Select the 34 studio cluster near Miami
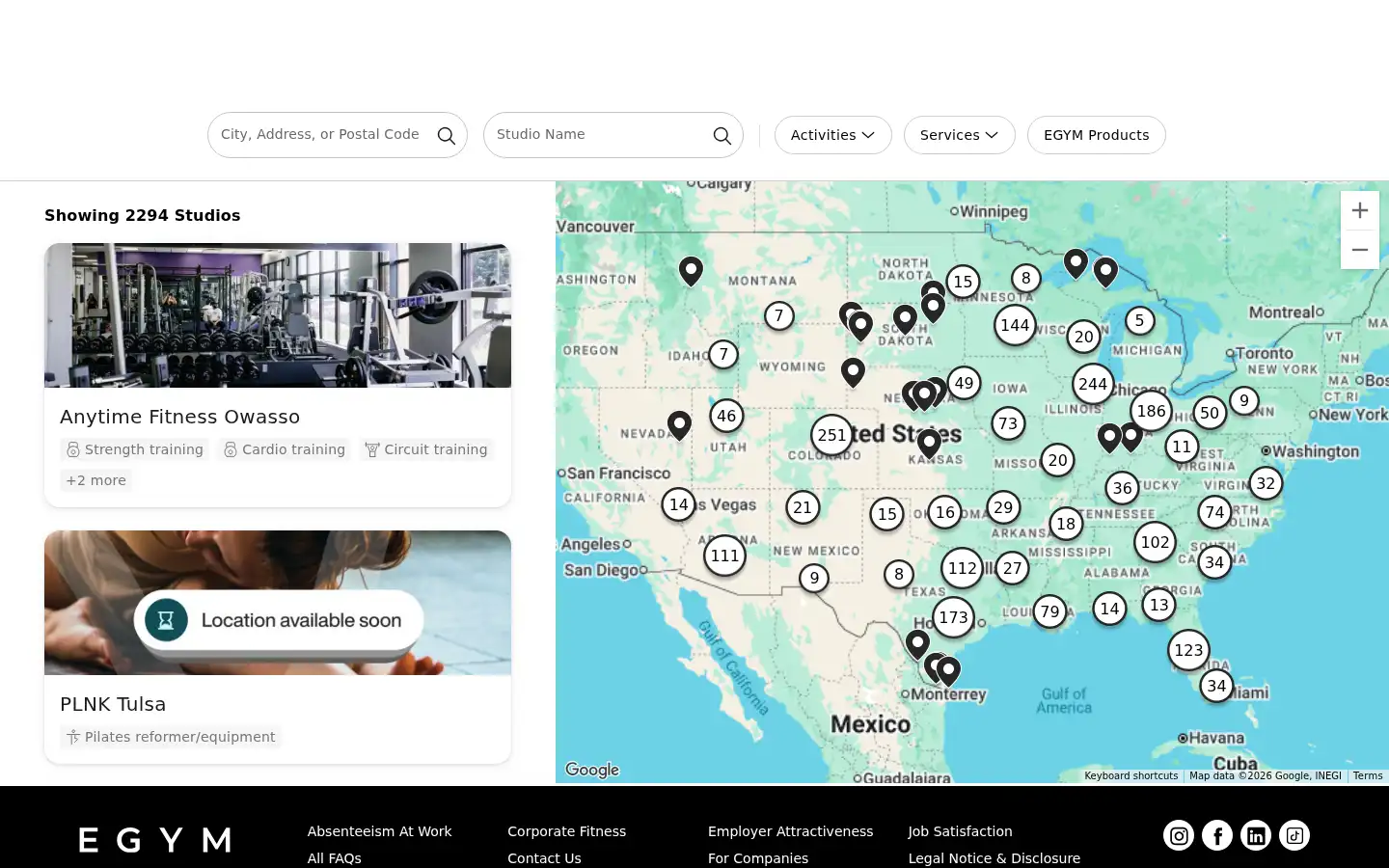 [1216, 686]
